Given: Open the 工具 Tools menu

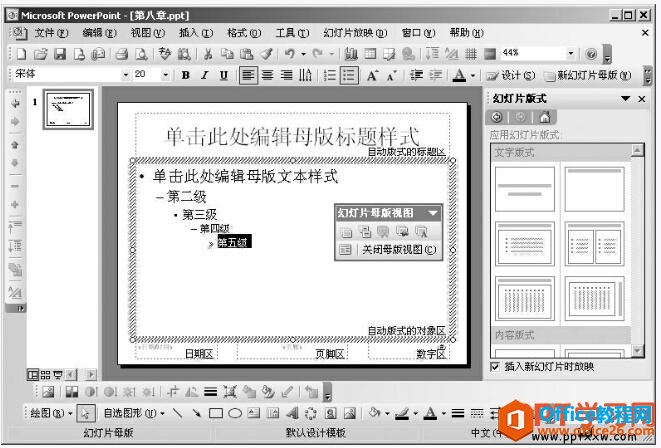Looking at the screenshot, I should pyautogui.click(x=292, y=33).
